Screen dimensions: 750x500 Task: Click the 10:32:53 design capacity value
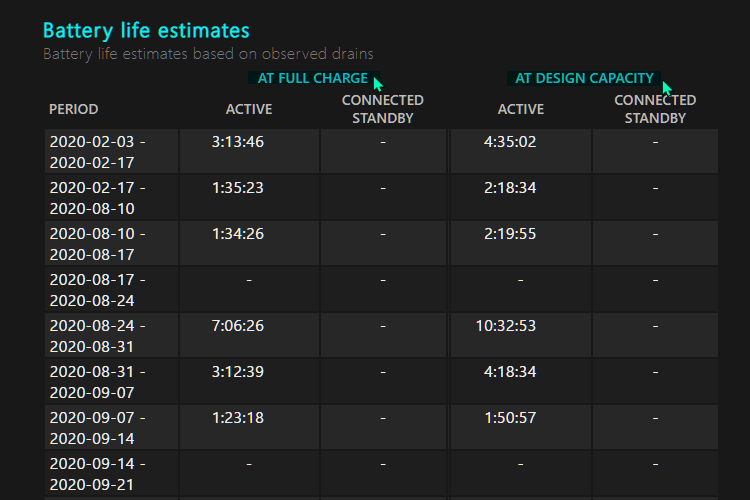(x=506, y=326)
